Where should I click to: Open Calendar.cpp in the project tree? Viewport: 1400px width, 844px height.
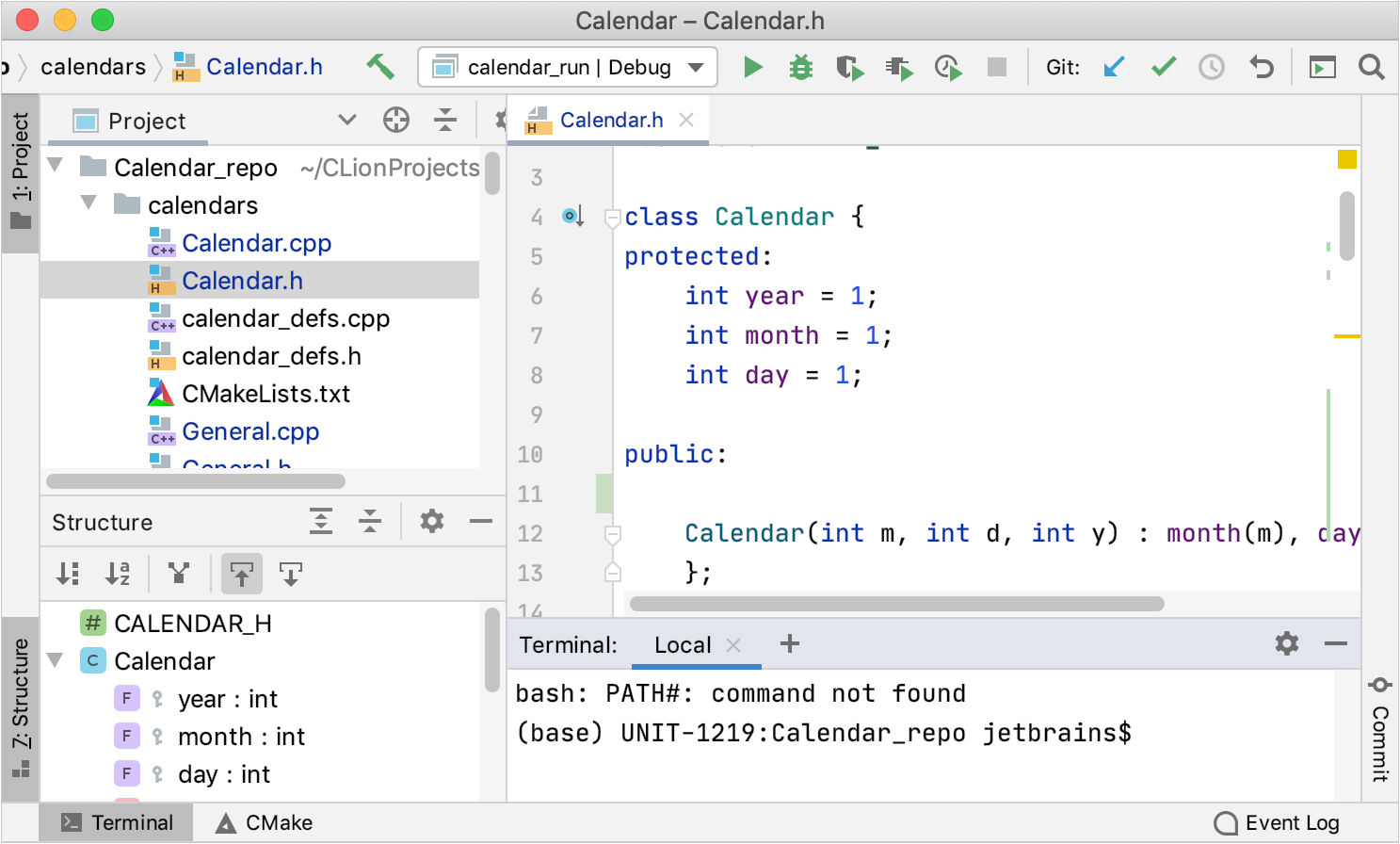(x=256, y=243)
